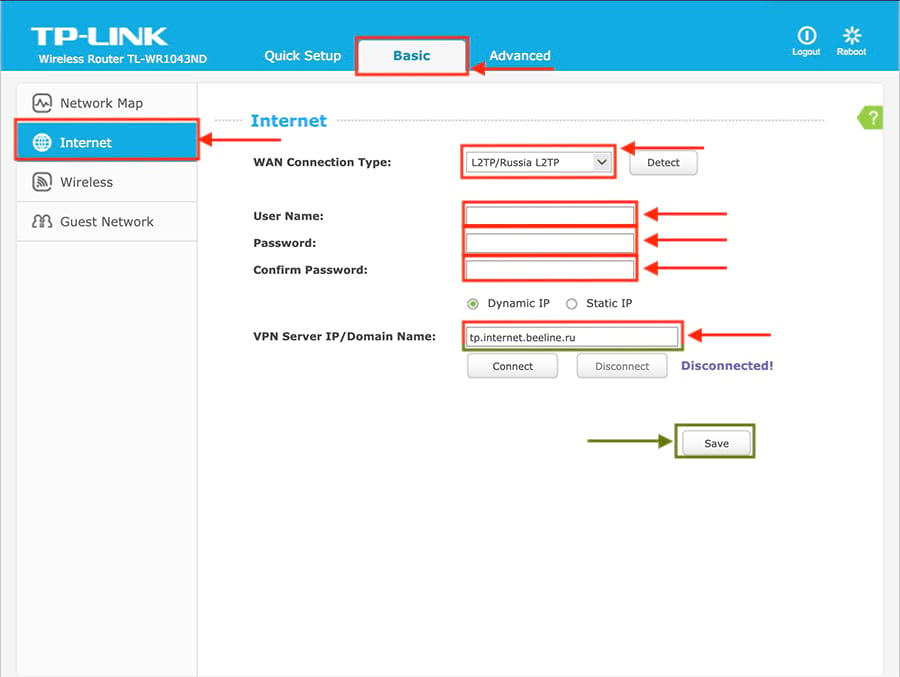Click the Network Map icon
The height and width of the screenshot is (677, 900).
click(x=42, y=103)
